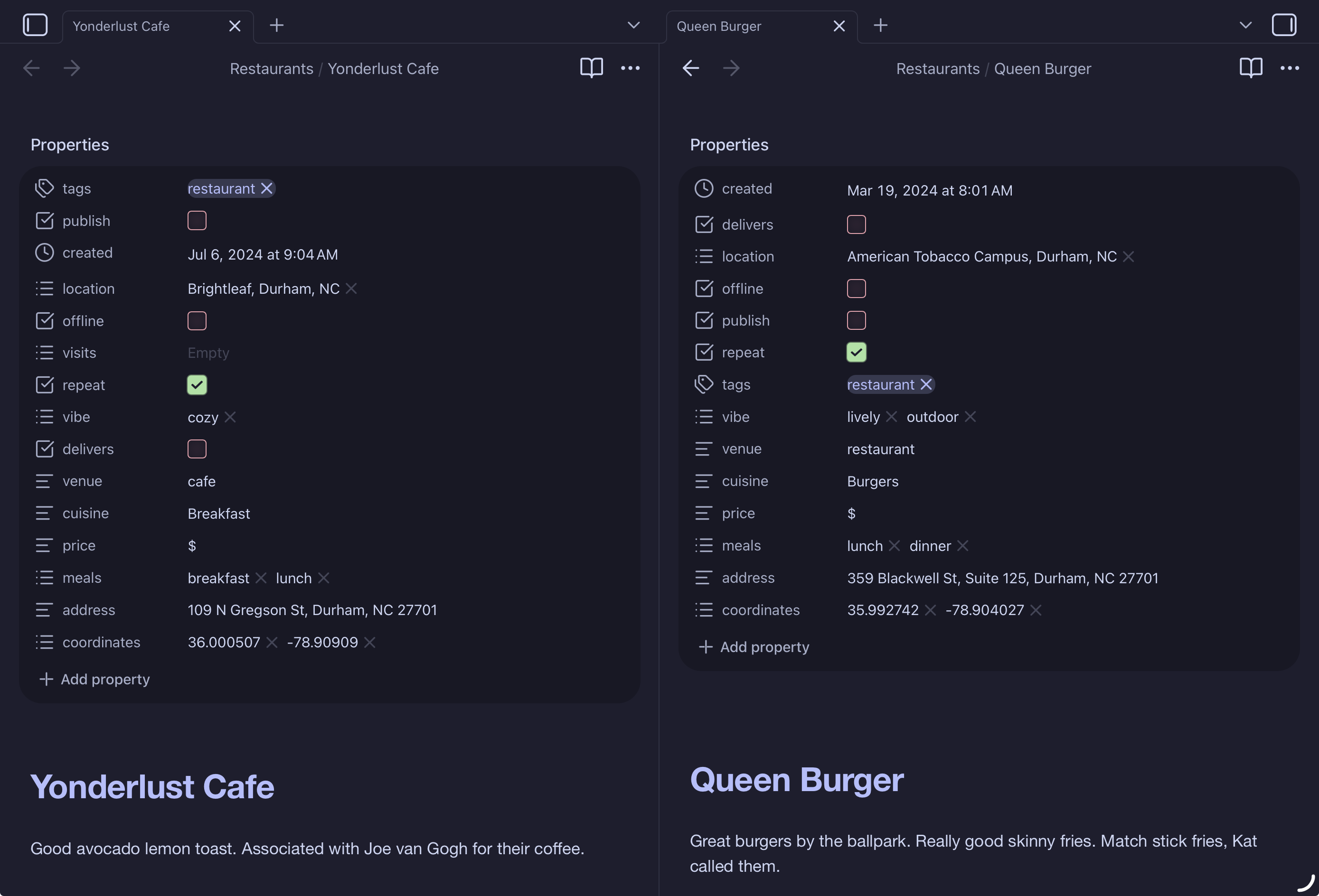Navigate forward in Yonderlust Cafe pane

click(x=72, y=68)
